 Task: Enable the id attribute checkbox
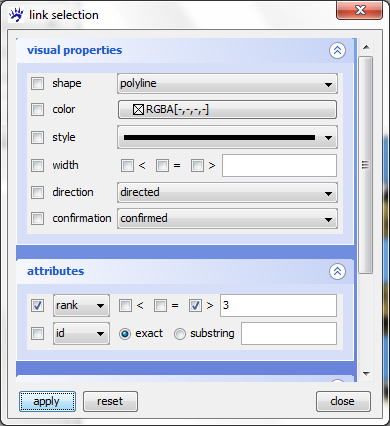37,333
